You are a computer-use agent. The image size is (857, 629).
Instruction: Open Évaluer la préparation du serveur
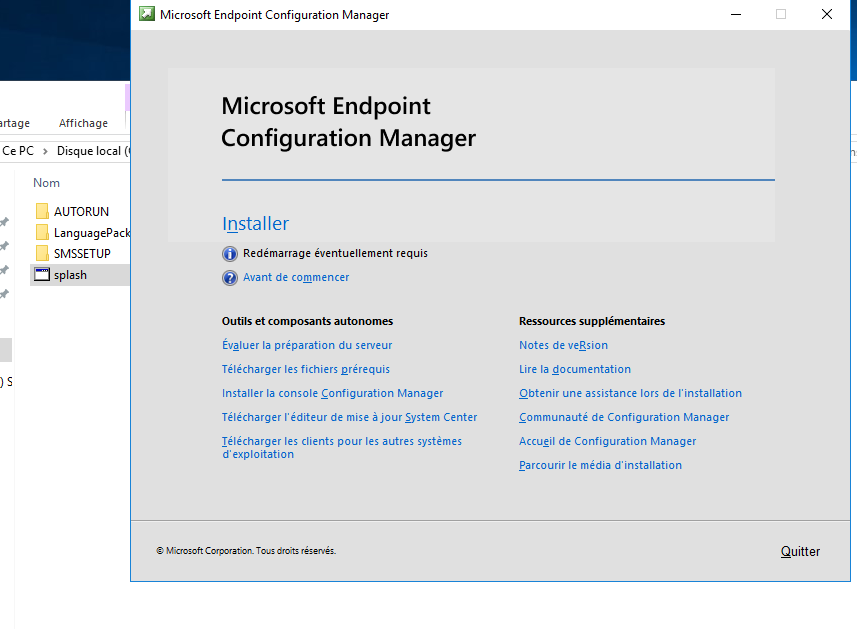(306, 346)
